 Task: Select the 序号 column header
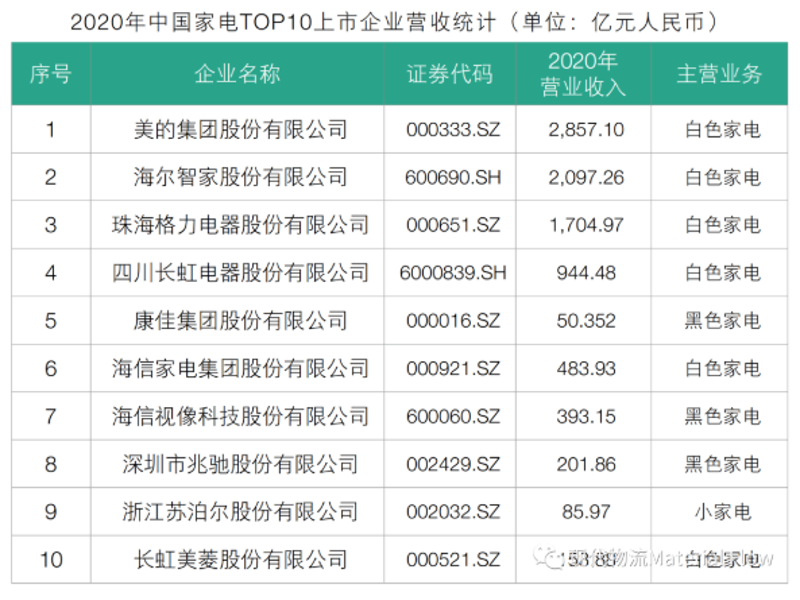(x=51, y=74)
